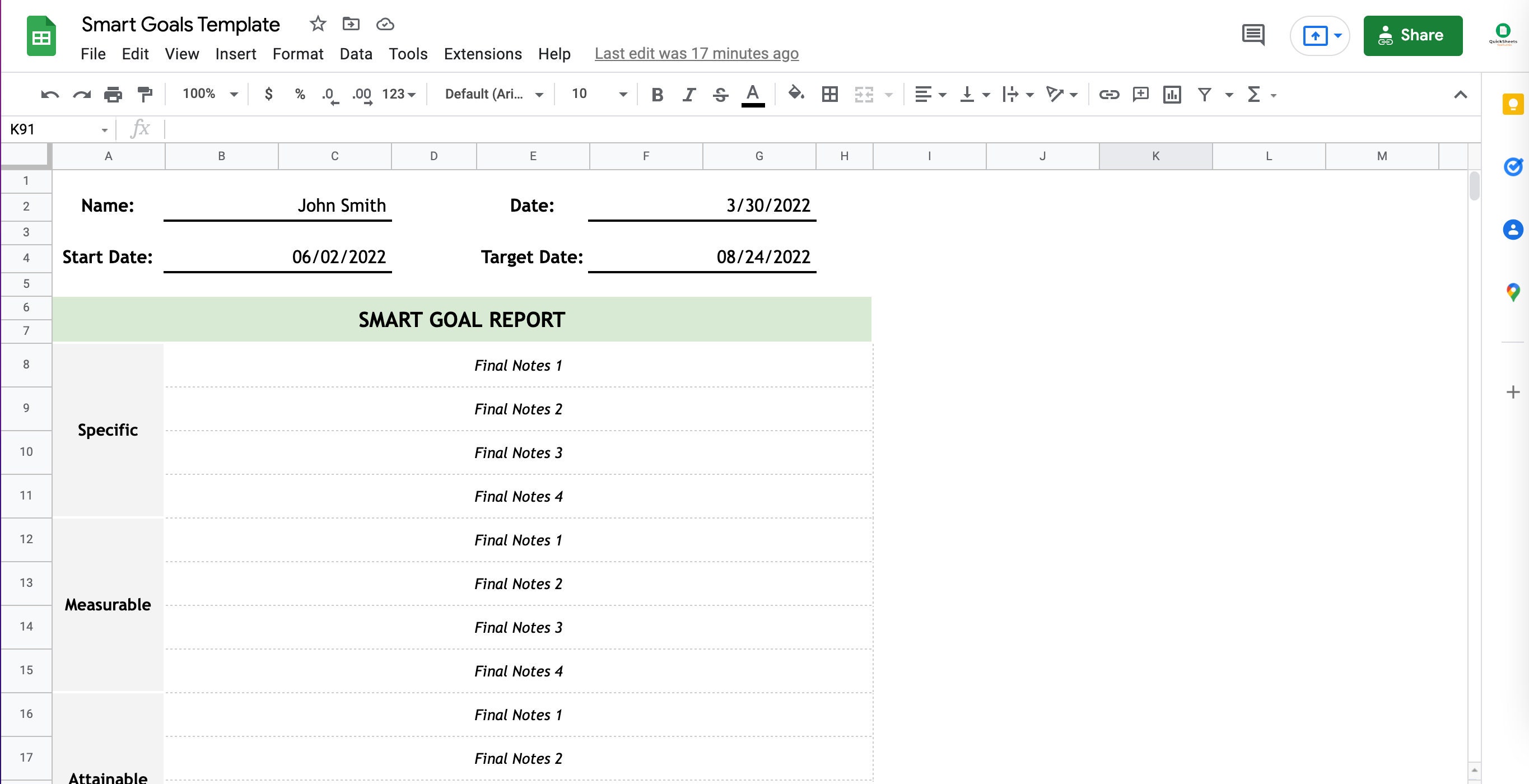Toggle italic formatting
Image resolution: width=1529 pixels, height=784 pixels.
(x=688, y=94)
